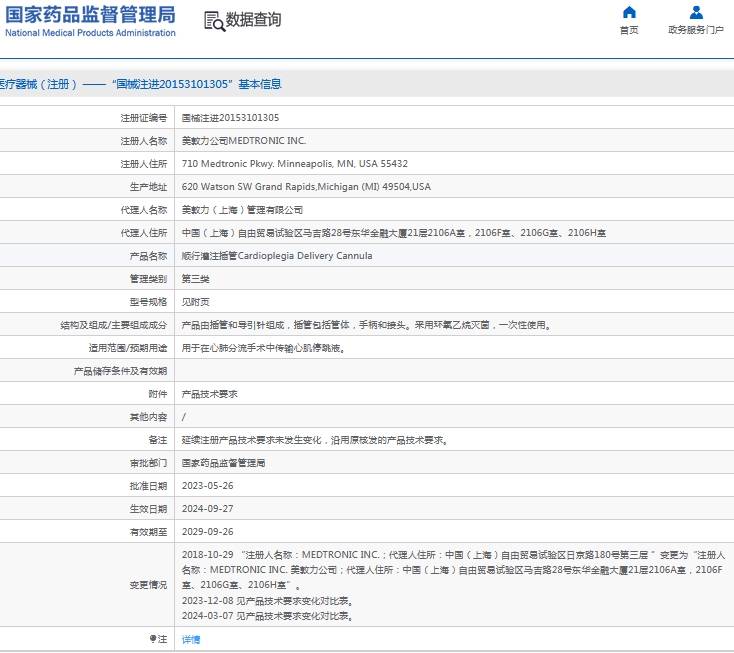Viewport: 734px width, 653px height.
Task: Click the 审批部门 row label
Action: tap(148, 463)
